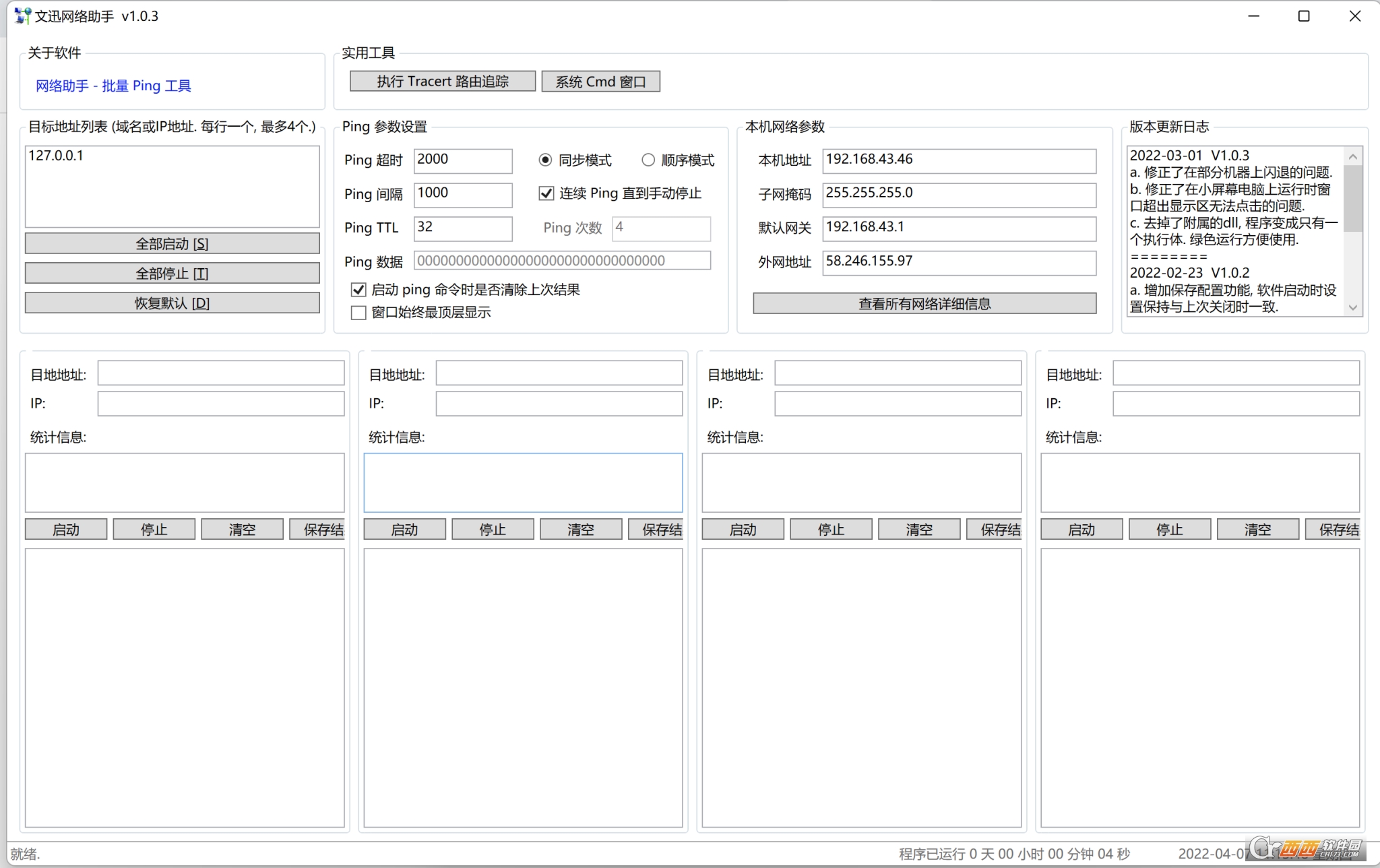Image resolution: width=1380 pixels, height=868 pixels.
Task: Open 执行 Tracert 路由追踪
Action: (441, 81)
